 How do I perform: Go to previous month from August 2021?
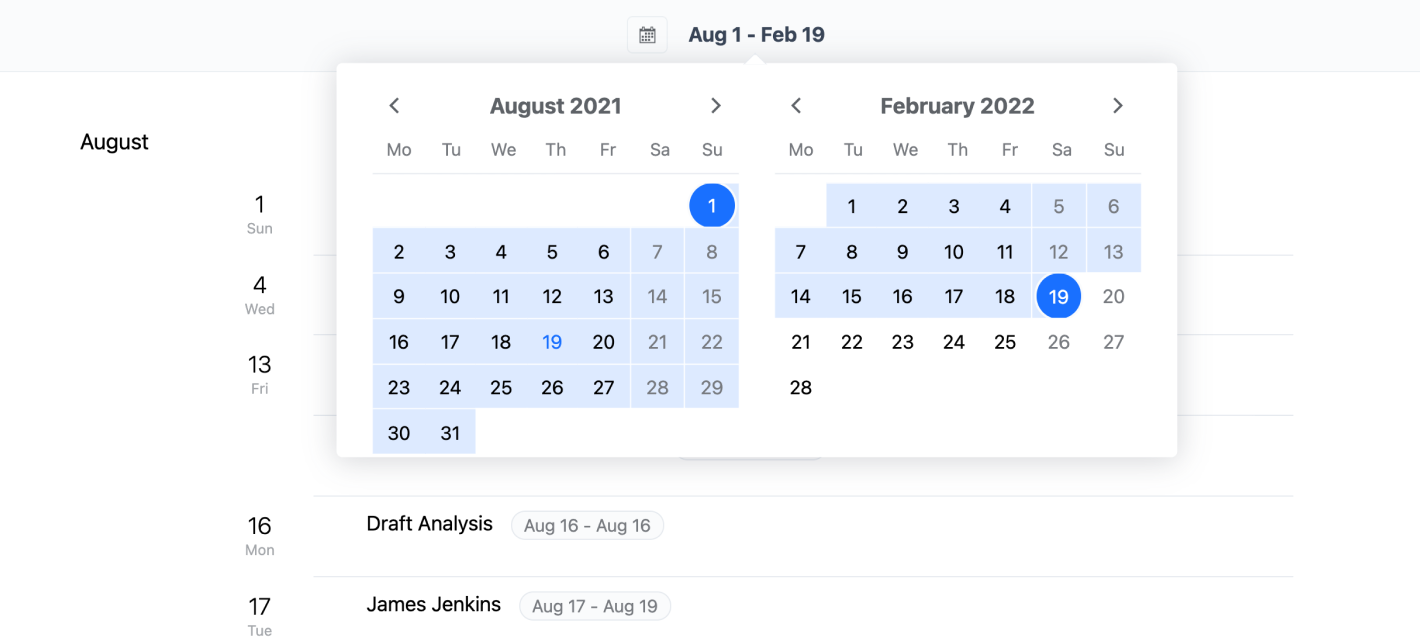pyautogui.click(x=395, y=106)
